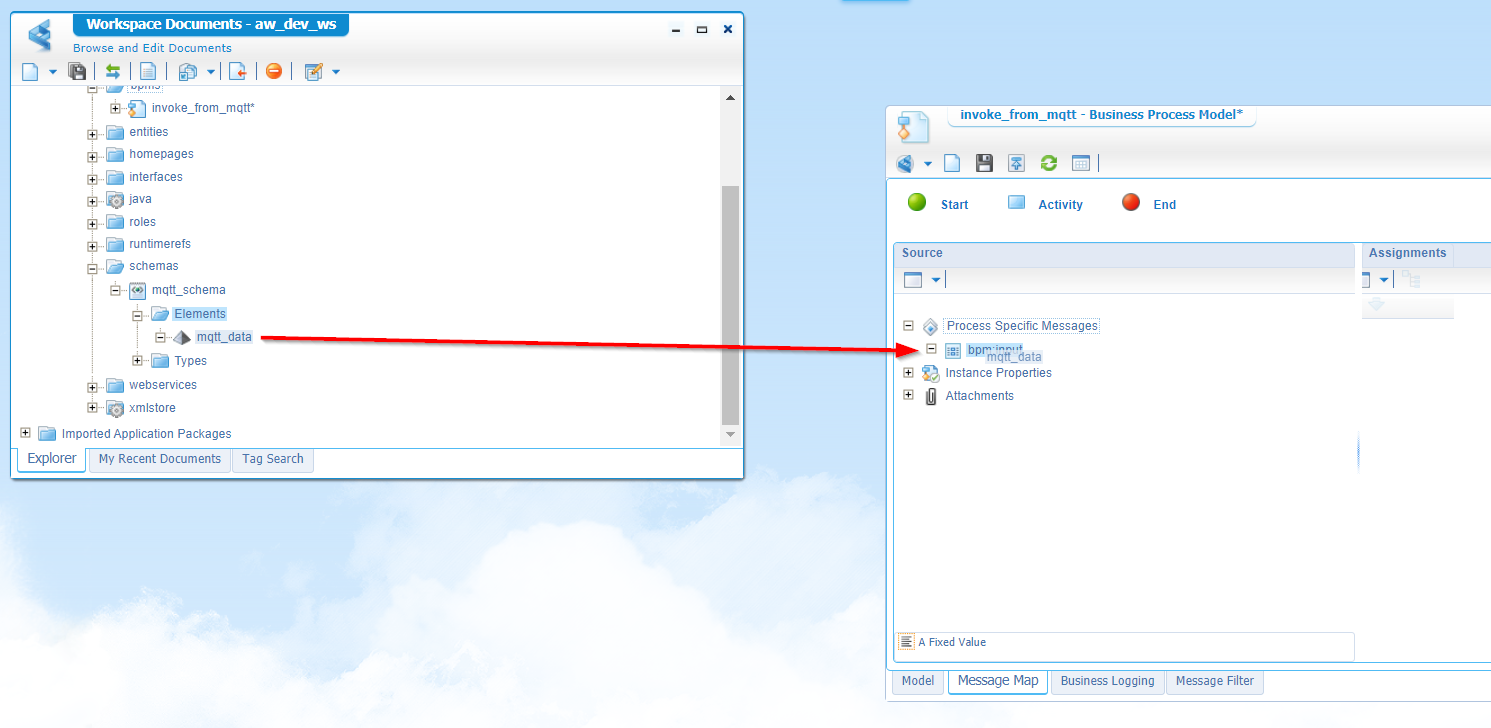Click blue logo menu icon in Business Process toolbar

tap(905, 163)
